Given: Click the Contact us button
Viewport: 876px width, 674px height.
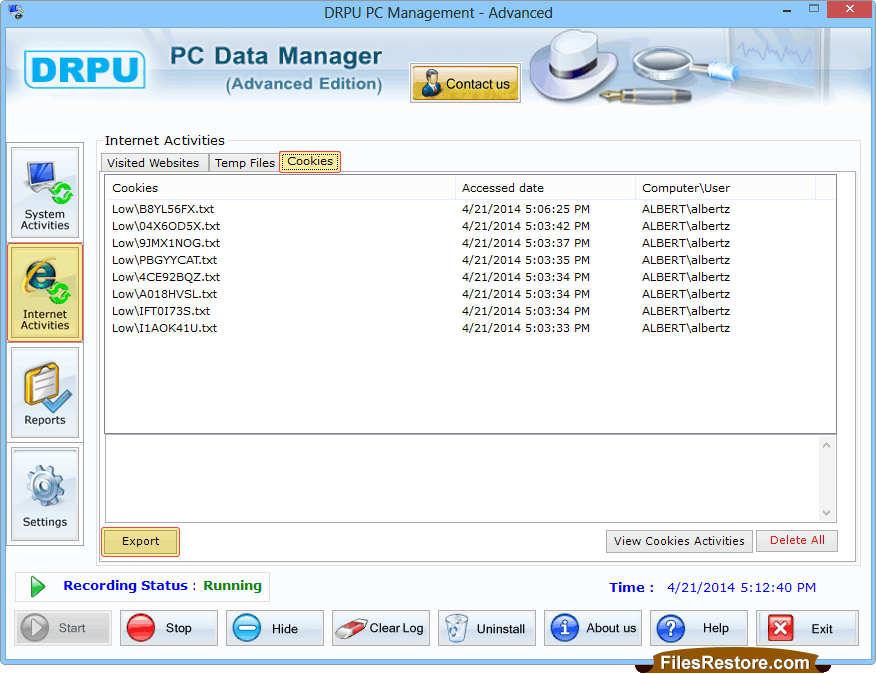Looking at the screenshot, I should (465, 83).
